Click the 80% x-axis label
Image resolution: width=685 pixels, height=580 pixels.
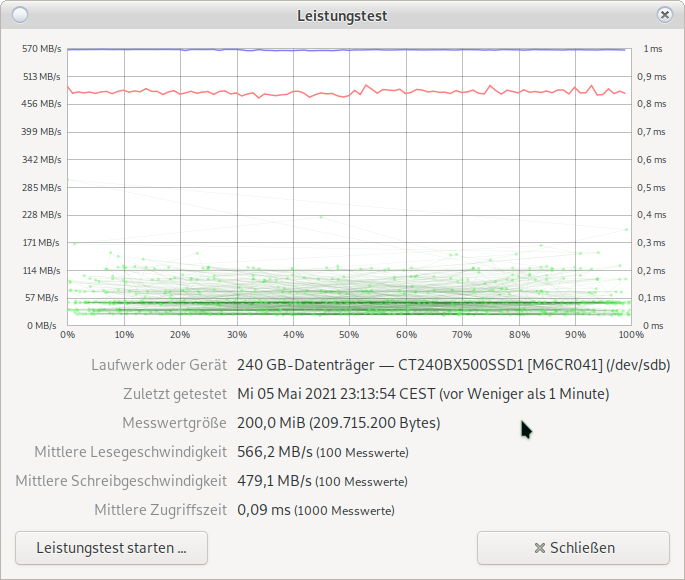pyautogui.click(x=519, y=335)
